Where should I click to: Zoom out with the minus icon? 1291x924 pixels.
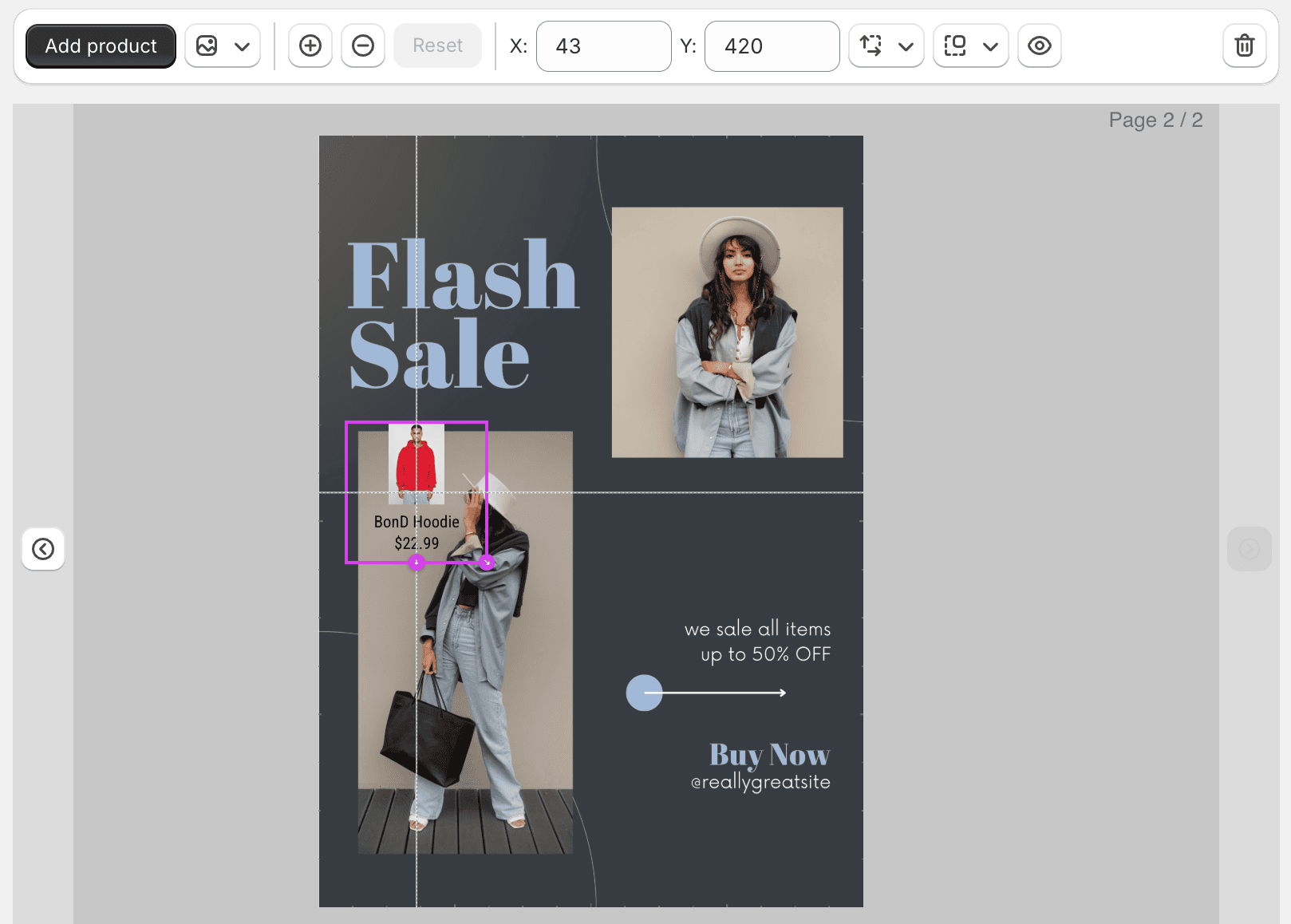(x=363, y=46)
